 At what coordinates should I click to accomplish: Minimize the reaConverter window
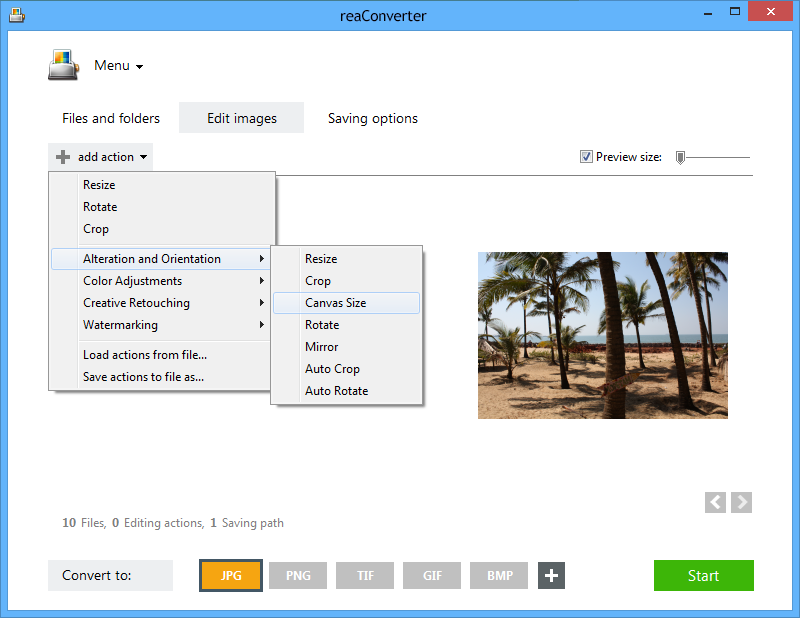pos(708,13)
